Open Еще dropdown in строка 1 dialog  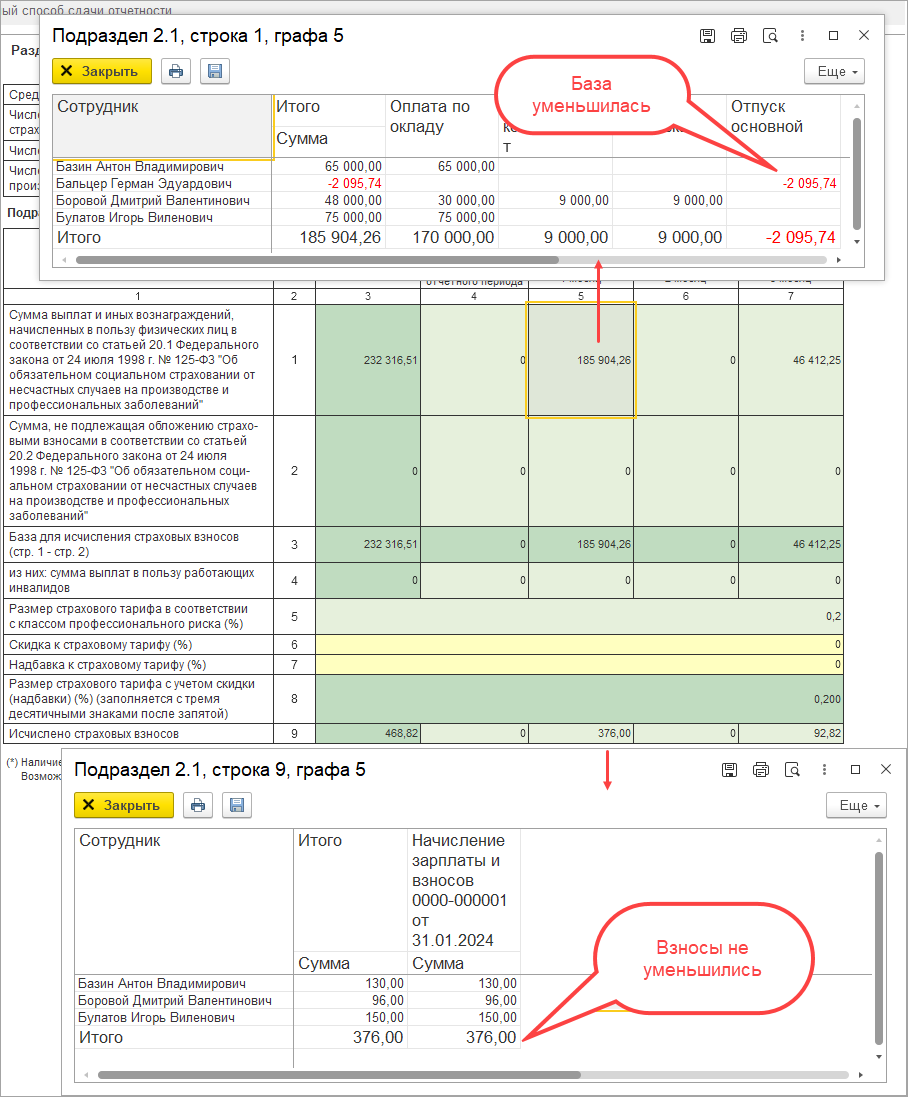click(x=835, y=71)
